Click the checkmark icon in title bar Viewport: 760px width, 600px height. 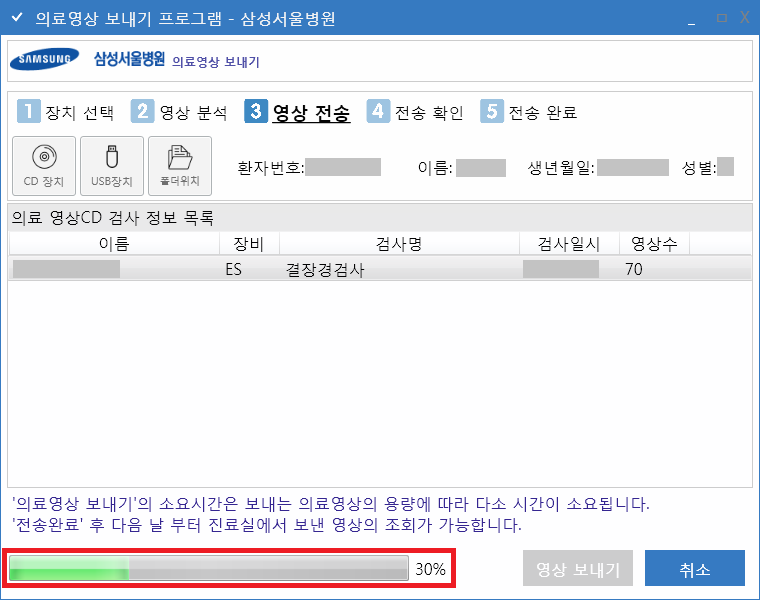[x=17, y=17]
